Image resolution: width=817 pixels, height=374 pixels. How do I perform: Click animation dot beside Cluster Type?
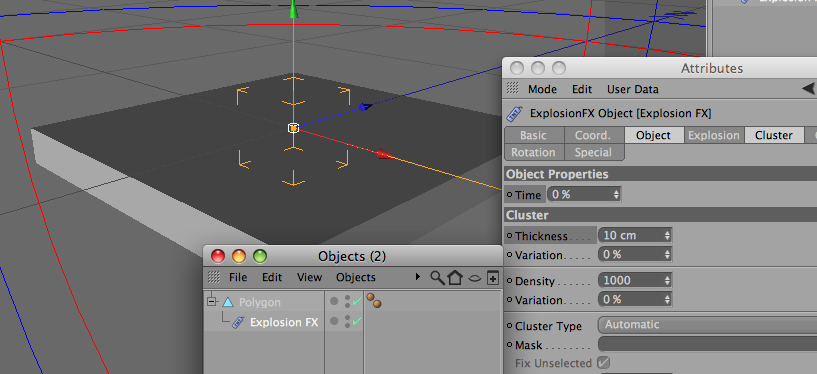coord(510,326)
